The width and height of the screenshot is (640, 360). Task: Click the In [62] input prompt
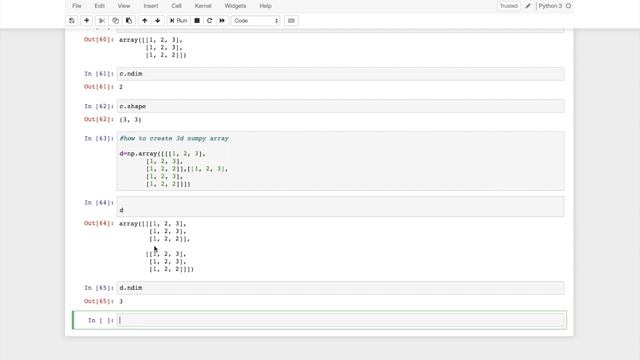(99, 106)
